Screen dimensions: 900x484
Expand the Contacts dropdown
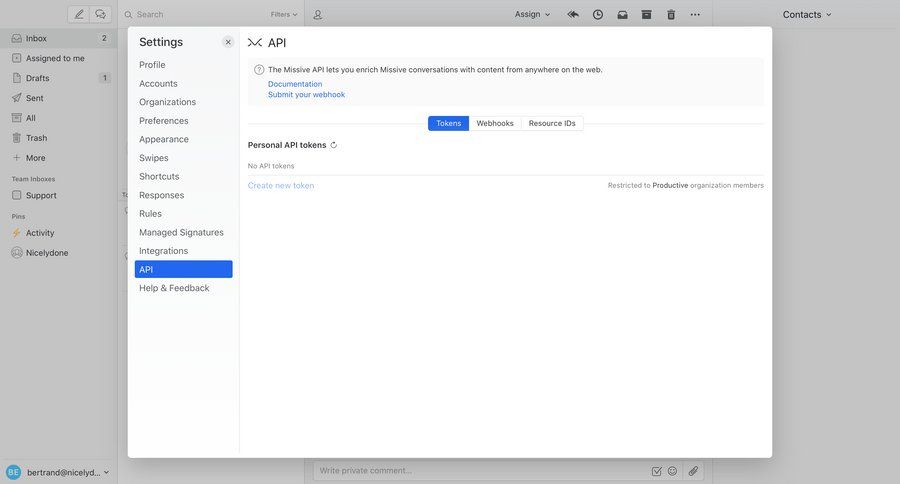pos(806,14)
